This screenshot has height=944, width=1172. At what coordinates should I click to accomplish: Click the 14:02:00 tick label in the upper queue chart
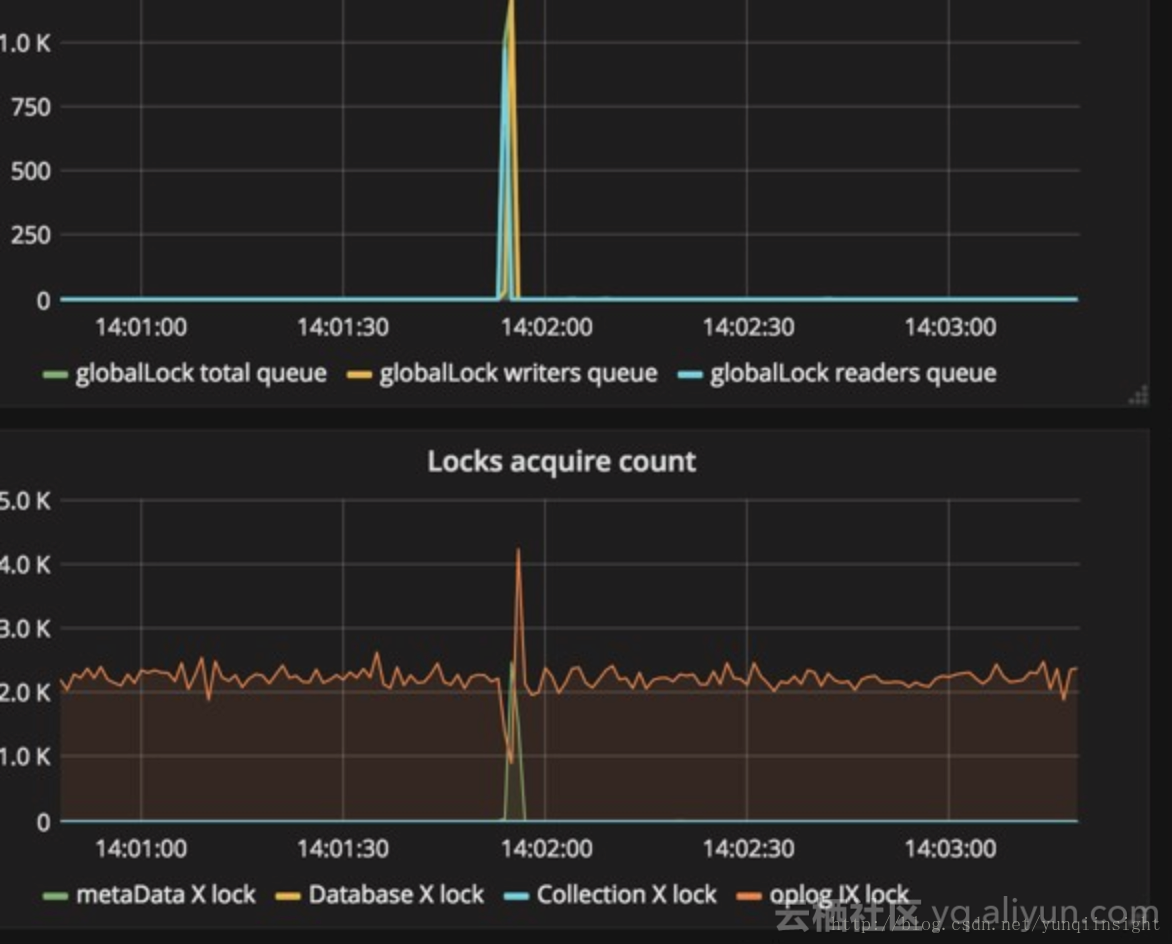[x=546, y=327]
